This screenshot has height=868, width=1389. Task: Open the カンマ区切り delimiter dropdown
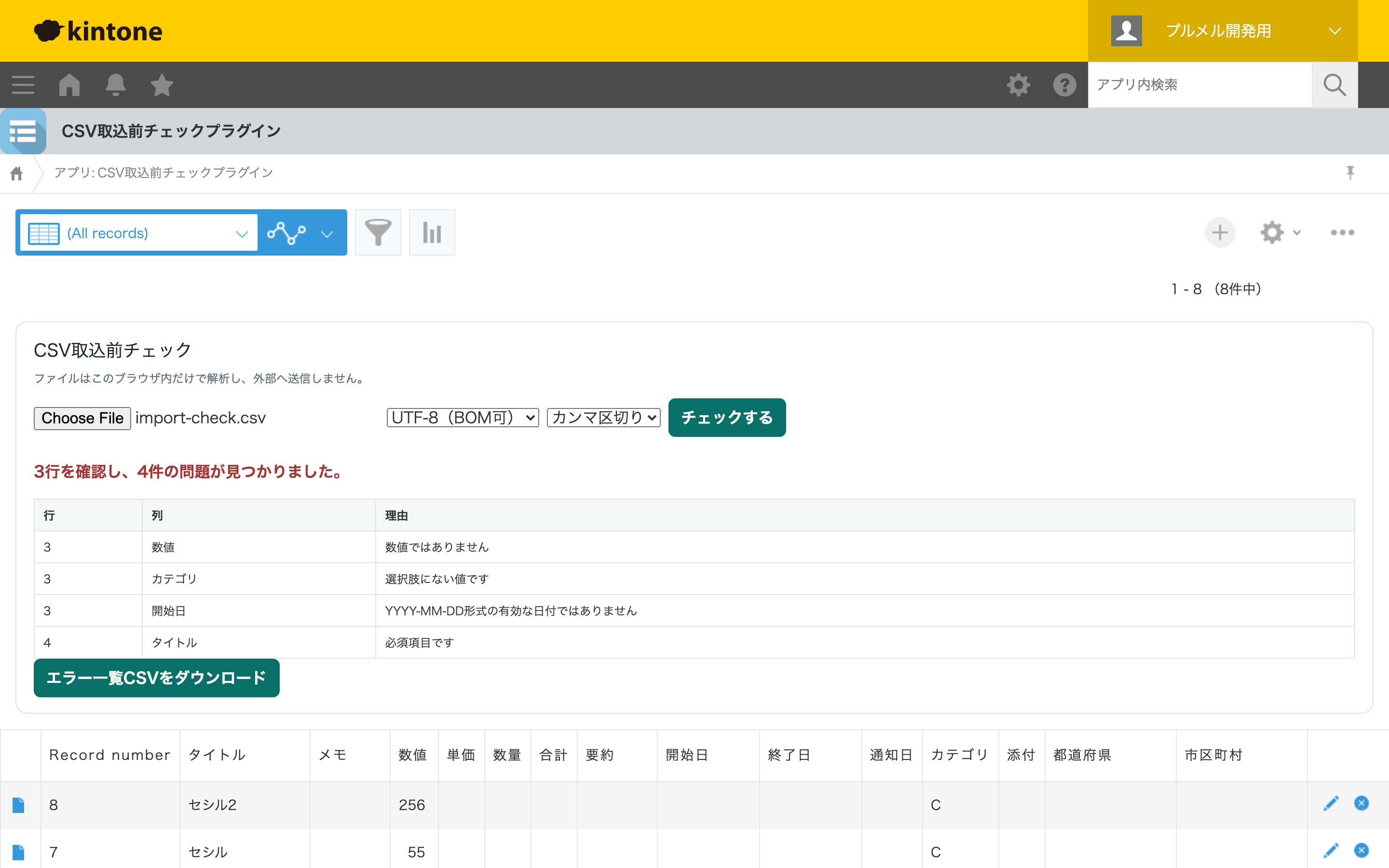[x=604, y=417]
